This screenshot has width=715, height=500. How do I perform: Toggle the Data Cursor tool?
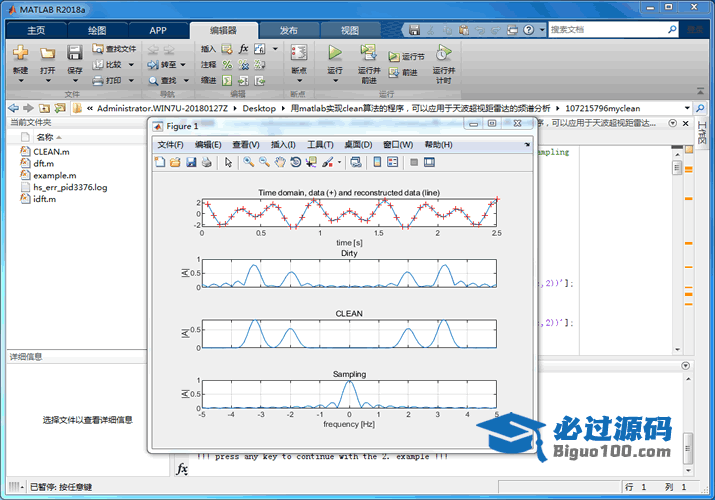click(x=311, y=162)
